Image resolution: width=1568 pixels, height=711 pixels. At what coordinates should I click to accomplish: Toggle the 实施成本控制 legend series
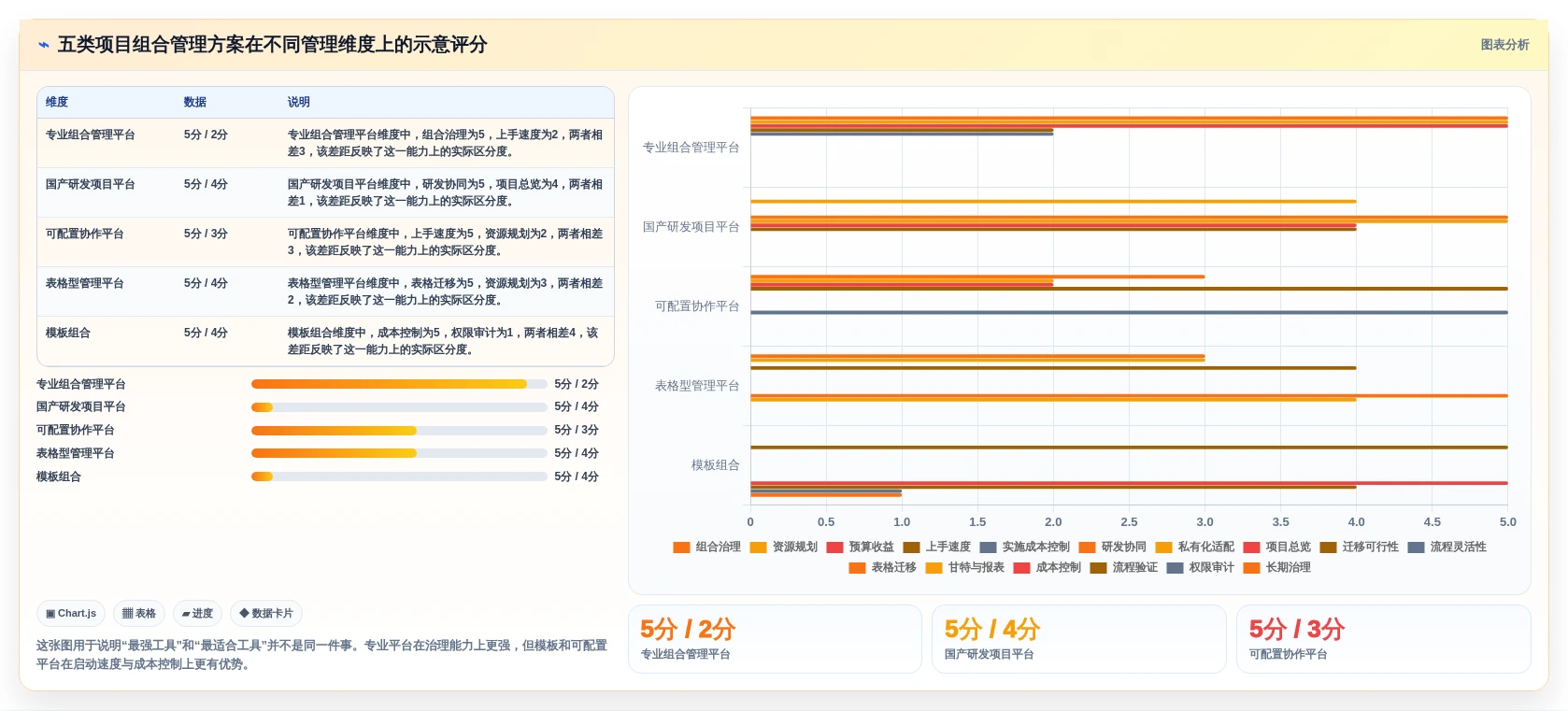[1024, 547]
